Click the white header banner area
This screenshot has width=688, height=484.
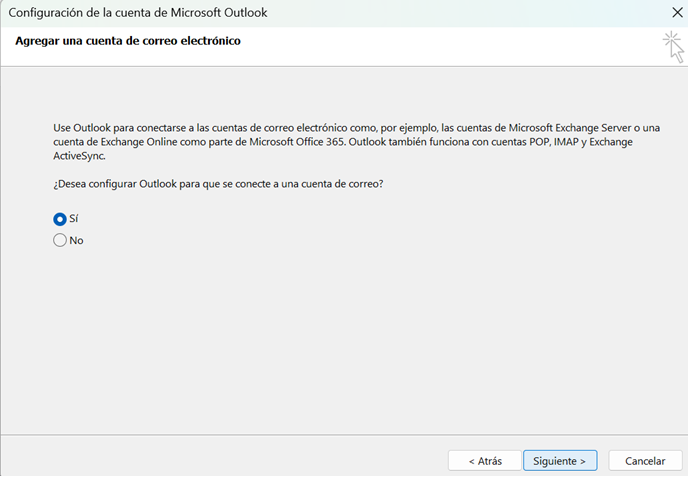click(400, 48)
